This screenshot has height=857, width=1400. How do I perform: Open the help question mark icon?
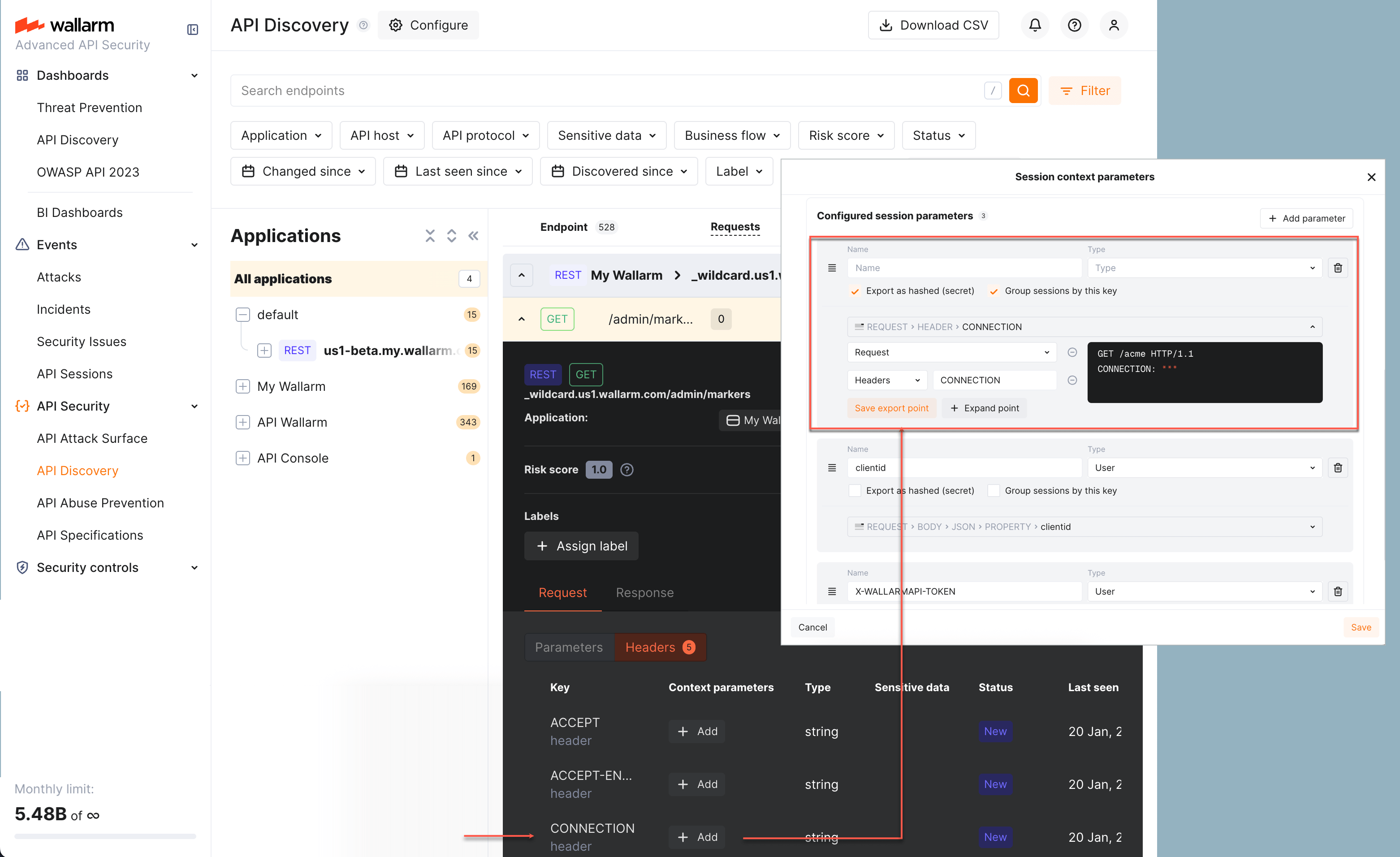(1074, 25)
